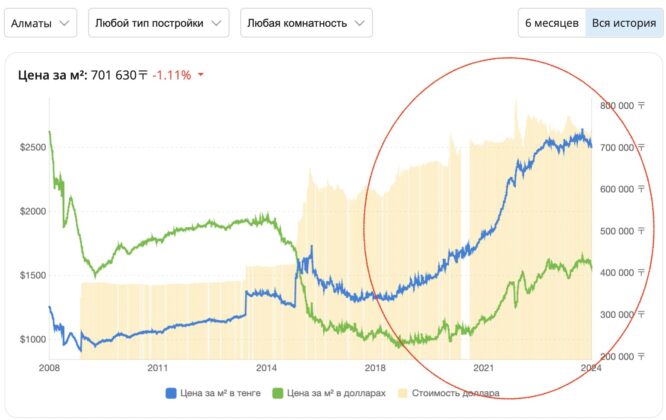
Task: Click the -1.11% price change value
Action: pos(172,75)
